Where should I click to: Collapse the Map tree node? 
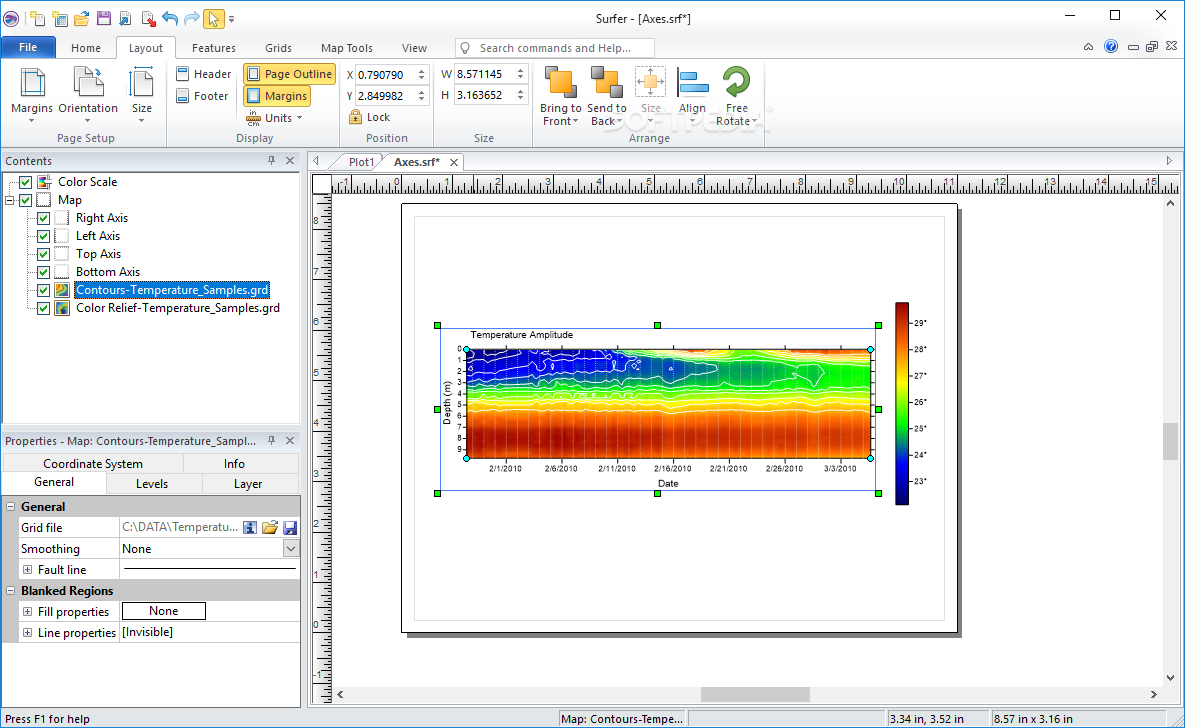[x=9, y=200]
